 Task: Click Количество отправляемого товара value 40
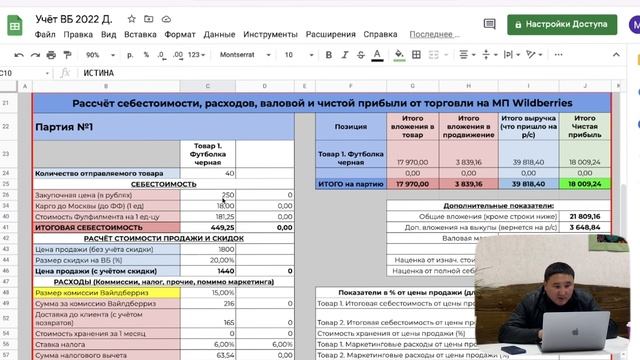click(207, 173)
